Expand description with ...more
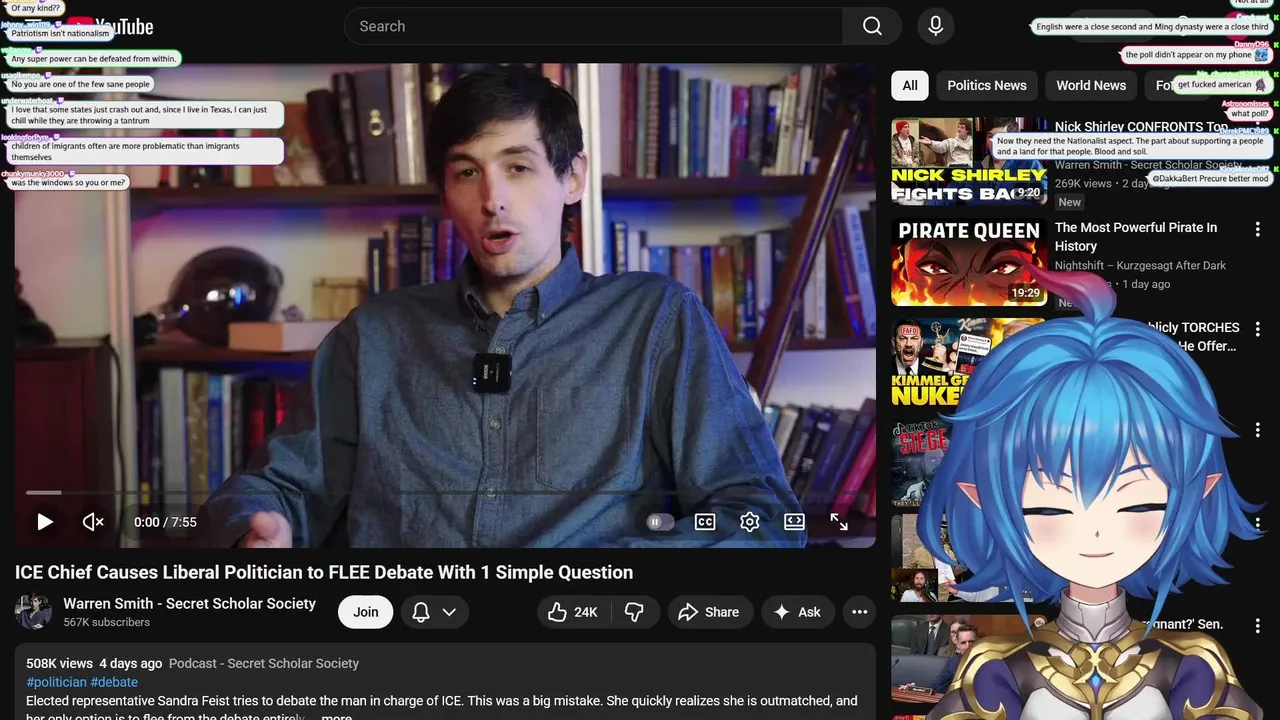The height and width of the screenshot is (720, 1280). tap(336, 717)
